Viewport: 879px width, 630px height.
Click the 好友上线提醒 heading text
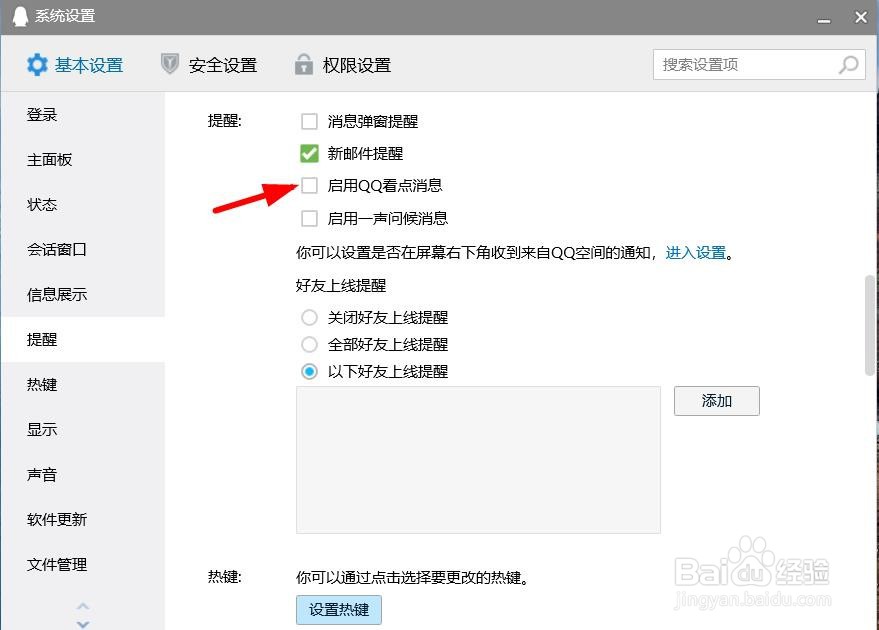coord(341,286)
